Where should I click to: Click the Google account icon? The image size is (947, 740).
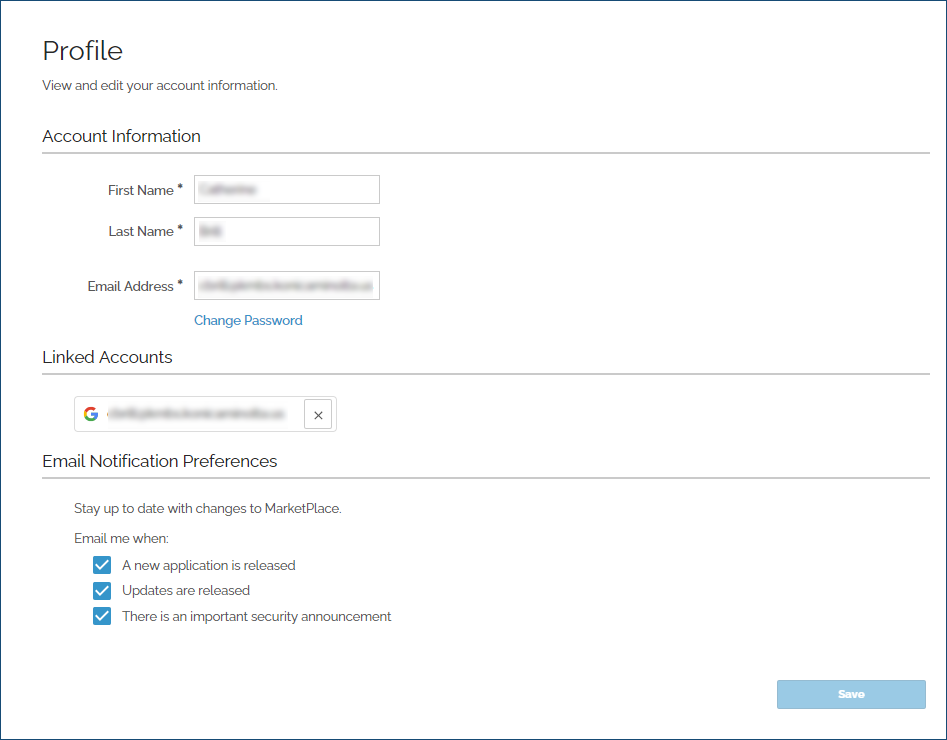[x=90, y=413]
